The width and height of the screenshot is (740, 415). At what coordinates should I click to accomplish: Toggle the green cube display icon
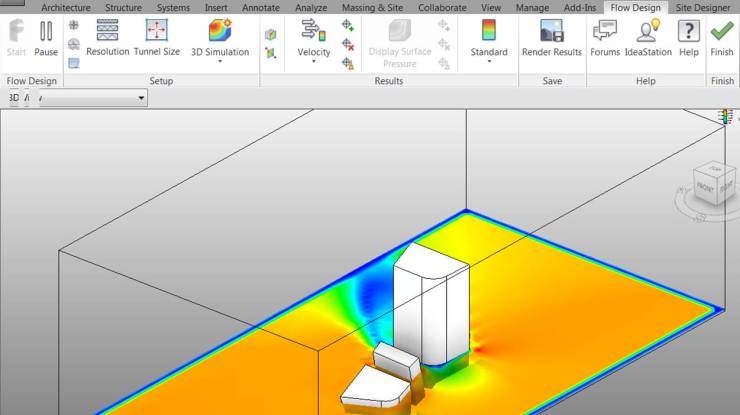(271, 34)
